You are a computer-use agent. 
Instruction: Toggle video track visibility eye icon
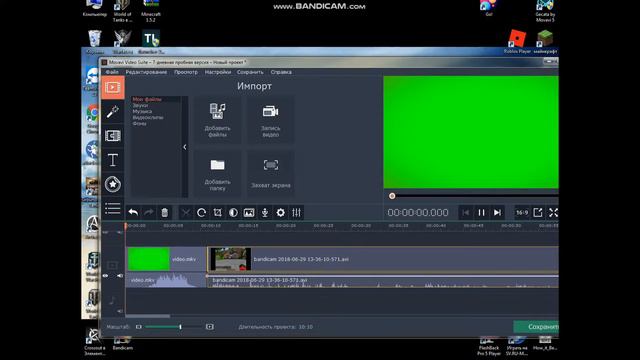pyautogui.click(x=105, y=276)
